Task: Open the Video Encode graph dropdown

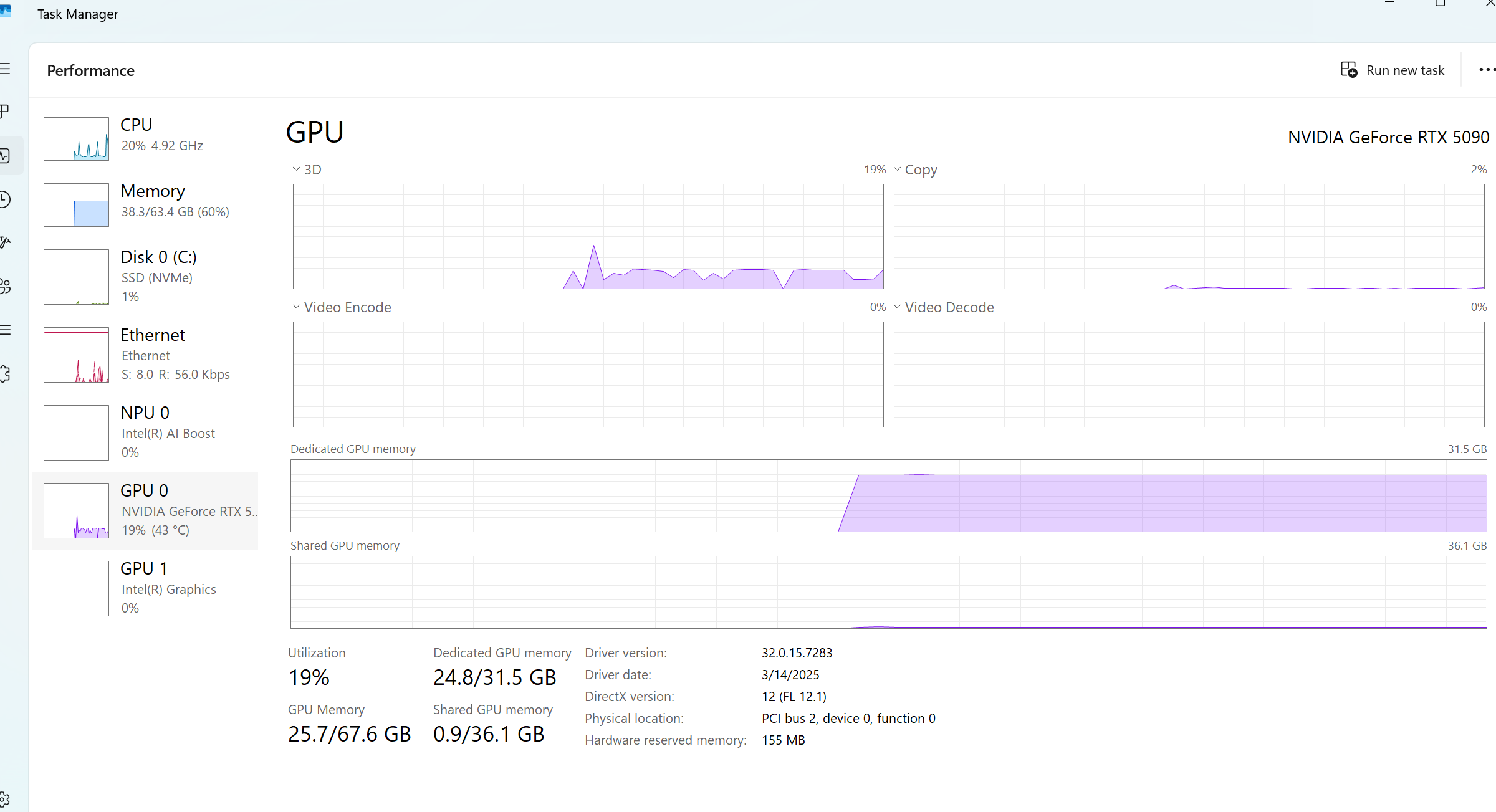Action: [342, 307]
